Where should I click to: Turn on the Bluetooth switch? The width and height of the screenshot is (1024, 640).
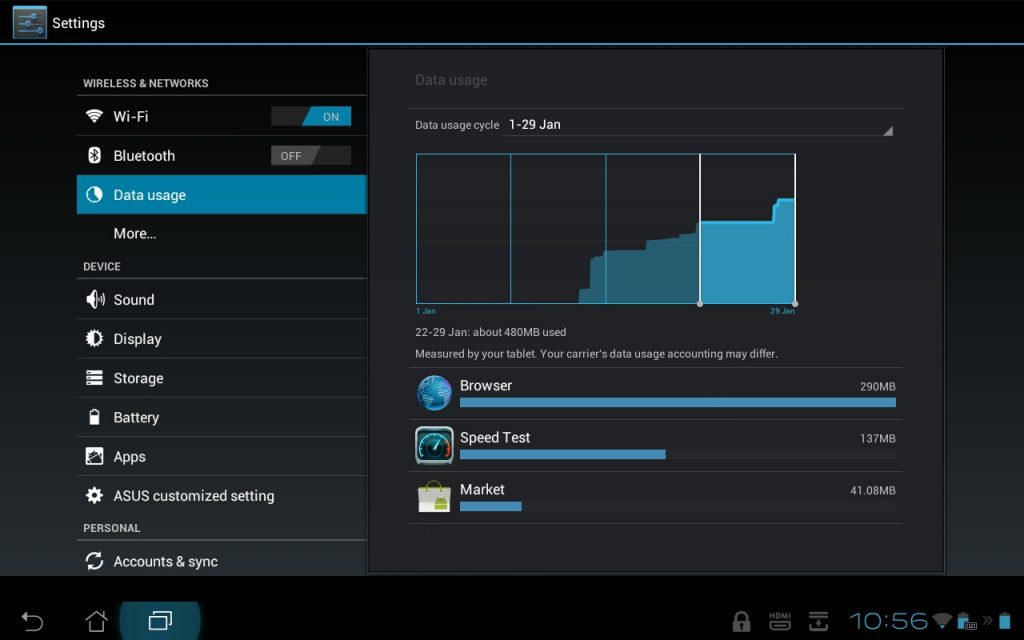click(x=313, y=155)
